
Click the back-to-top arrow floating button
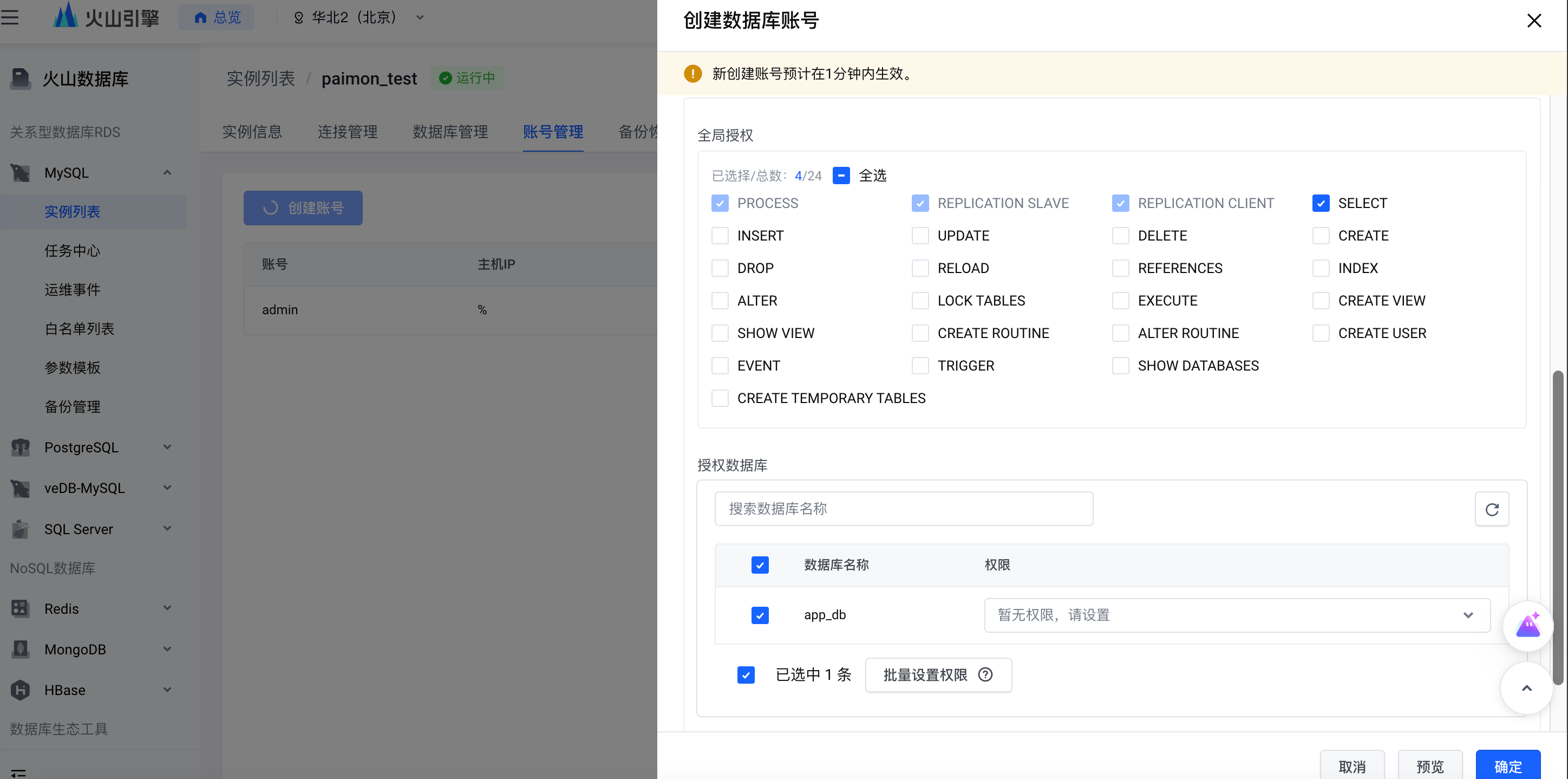pos(1526,688)
